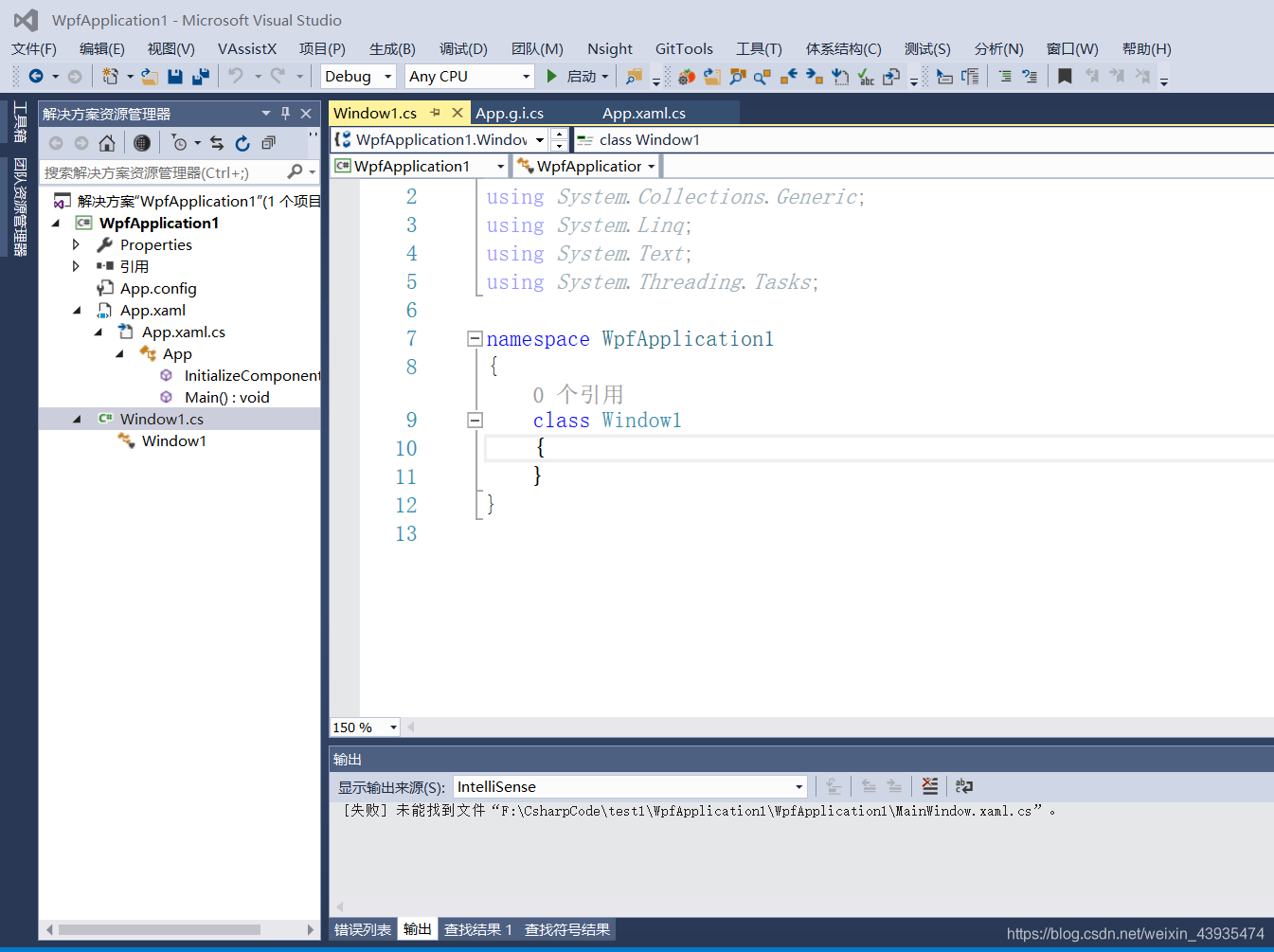Viewport: 1274px width, 952px height.
Task: Switch to the 错误列表 tab
Action: click(x=363, y=929)
